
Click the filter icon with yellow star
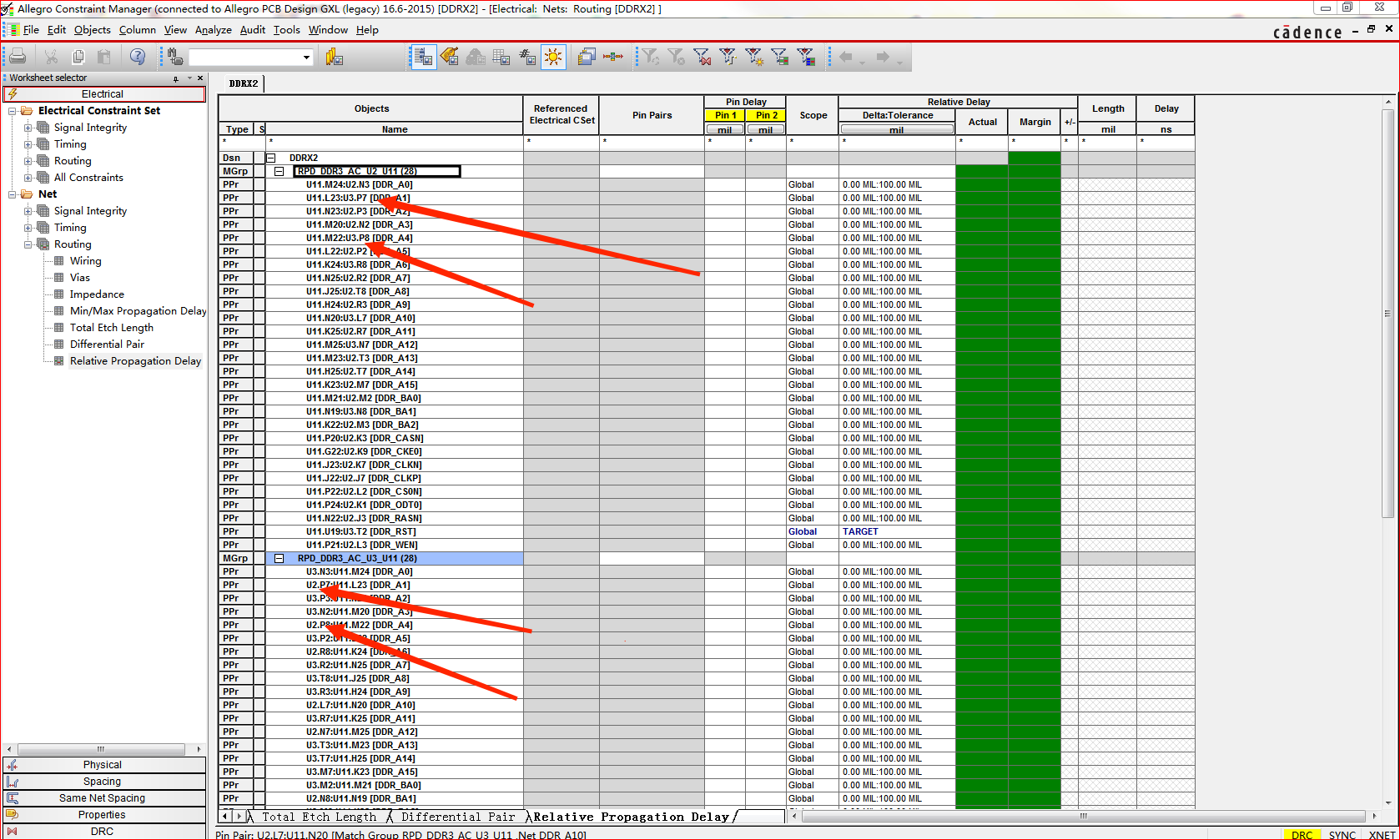[754, 57]
